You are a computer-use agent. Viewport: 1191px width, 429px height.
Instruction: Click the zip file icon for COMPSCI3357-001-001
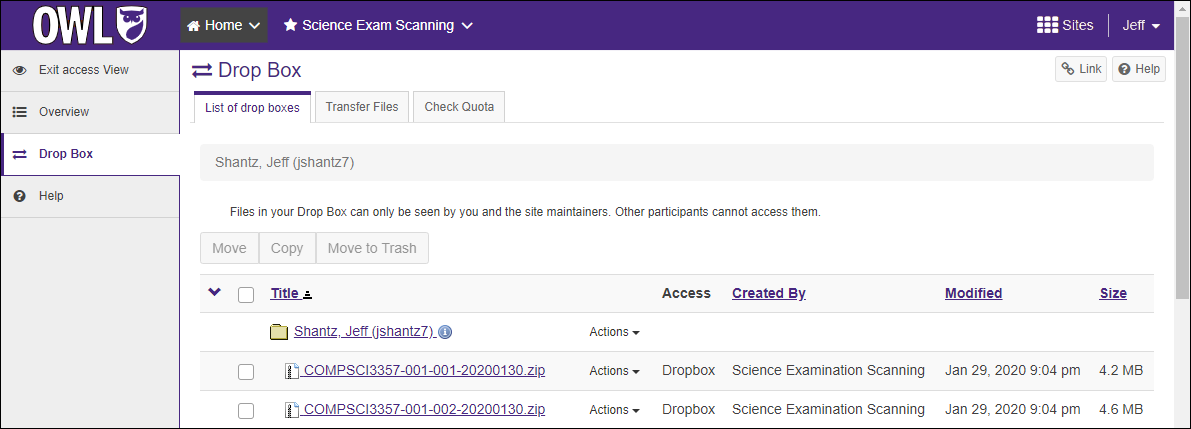tap(290, 371)
